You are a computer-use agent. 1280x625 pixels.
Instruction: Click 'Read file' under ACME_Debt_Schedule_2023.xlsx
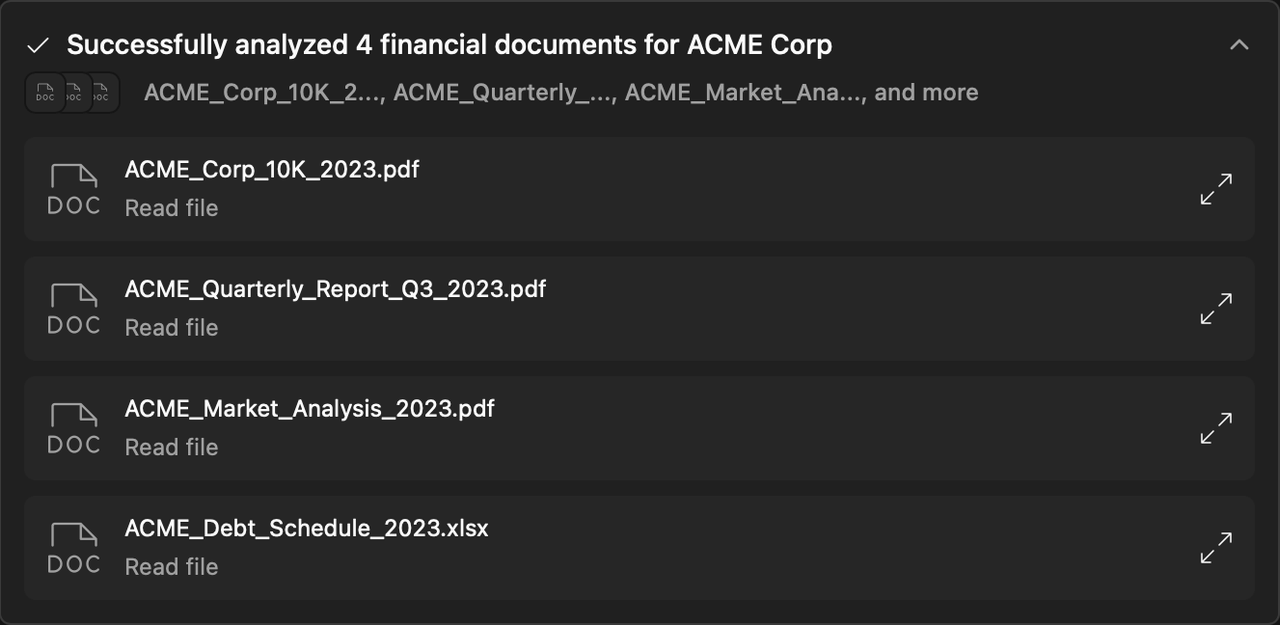[171, 567]
